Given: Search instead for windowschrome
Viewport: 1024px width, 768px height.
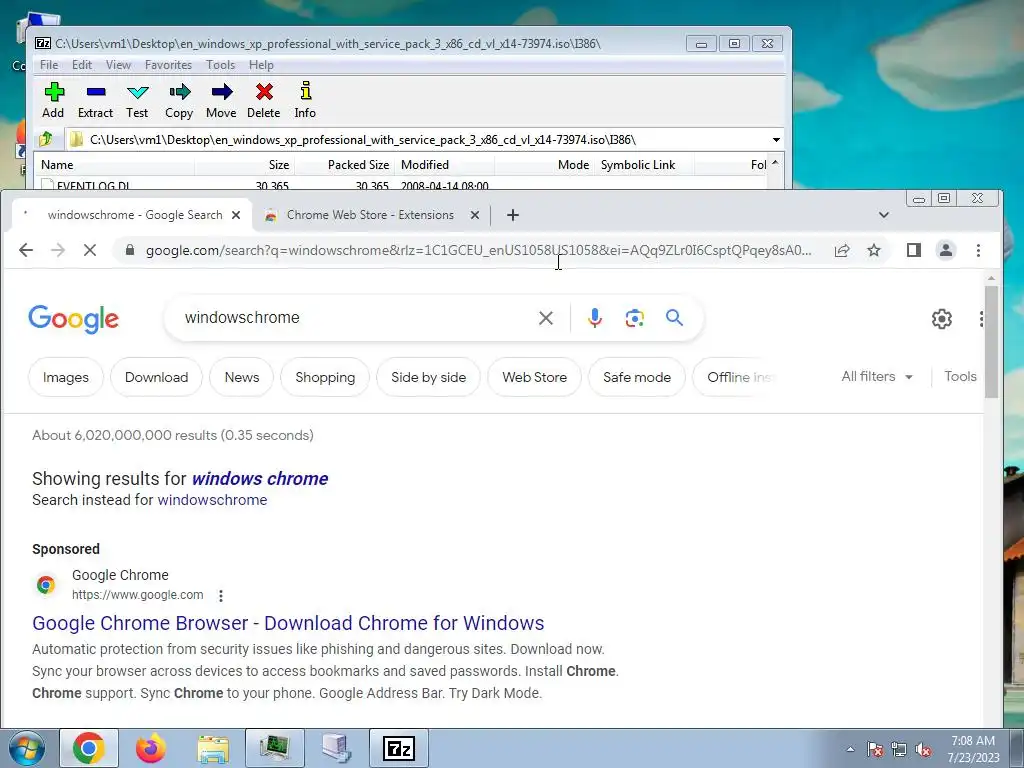Looking at the screenshot, I should pyautogui.click(x=212, y=500).
